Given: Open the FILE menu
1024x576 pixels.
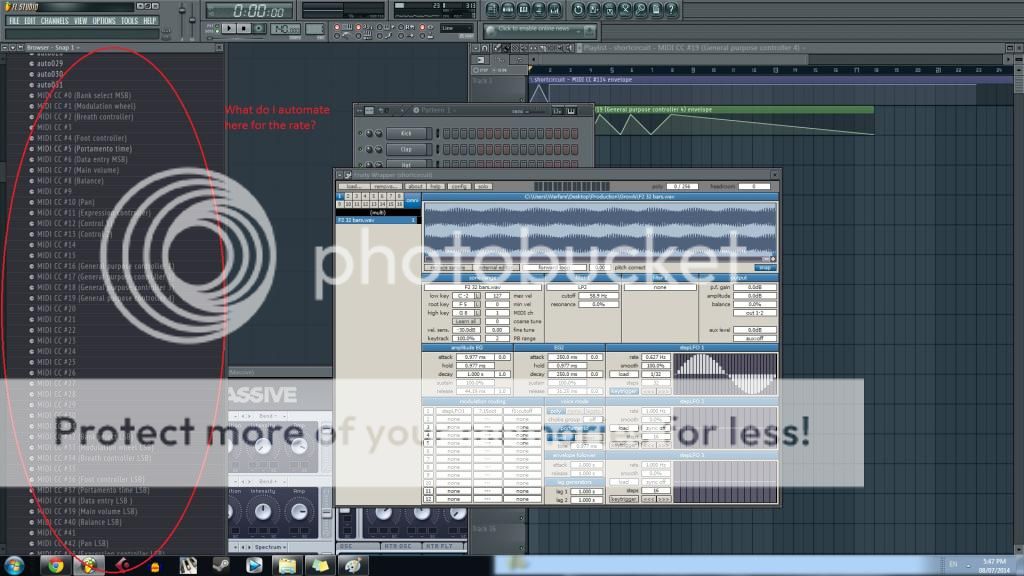Looking at the screenshot, I should pyautogui.click(x=14, y=21).
